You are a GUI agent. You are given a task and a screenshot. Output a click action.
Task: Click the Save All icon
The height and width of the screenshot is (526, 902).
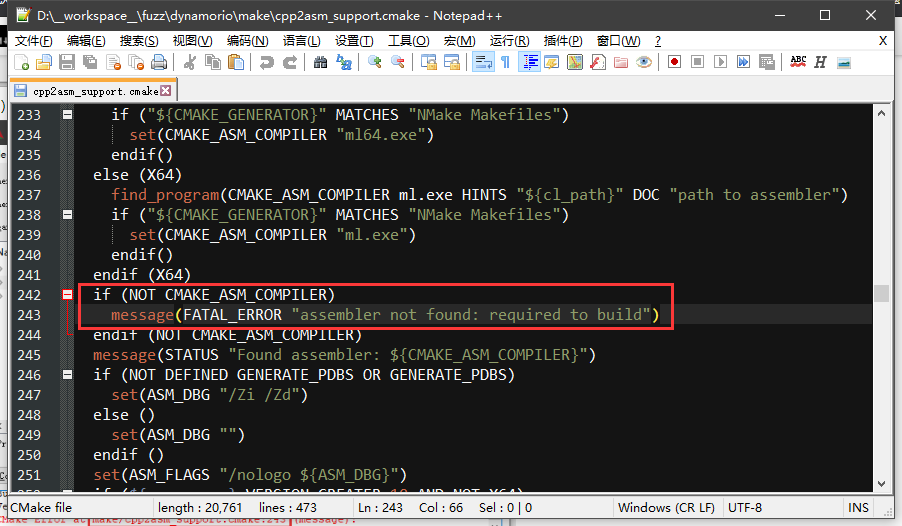[x=90, y=62]
